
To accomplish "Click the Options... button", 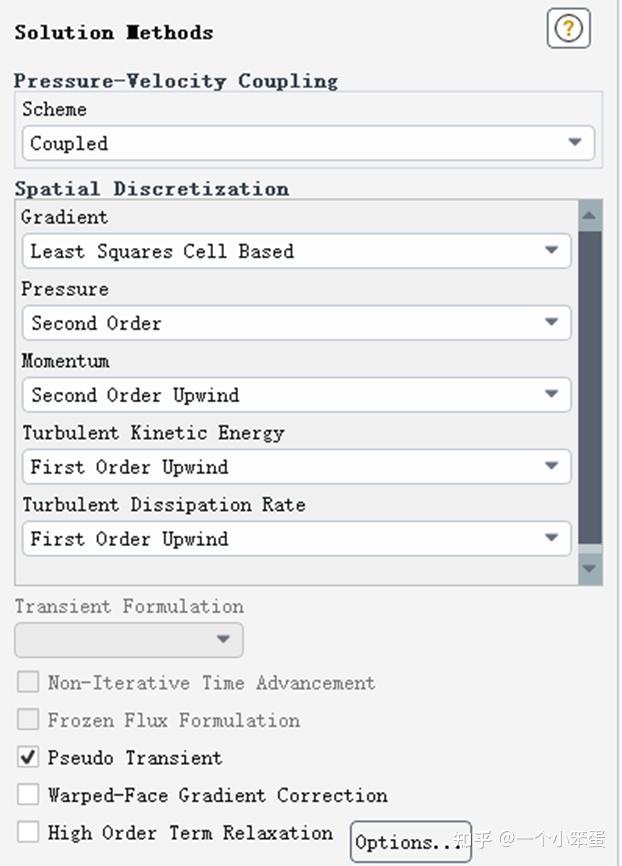I will click(410, 842).
